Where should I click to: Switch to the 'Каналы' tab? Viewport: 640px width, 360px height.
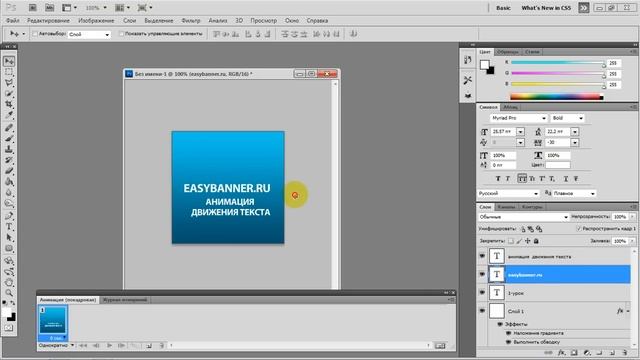point(506,207)
